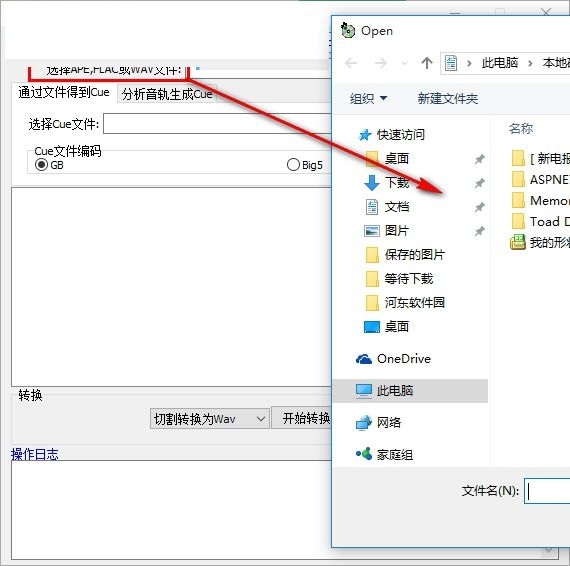Screen dimensions: 570x566
Task: Open 切割转换为Wav dropdown
Action: pyautogui.click(x=210, y=419)
